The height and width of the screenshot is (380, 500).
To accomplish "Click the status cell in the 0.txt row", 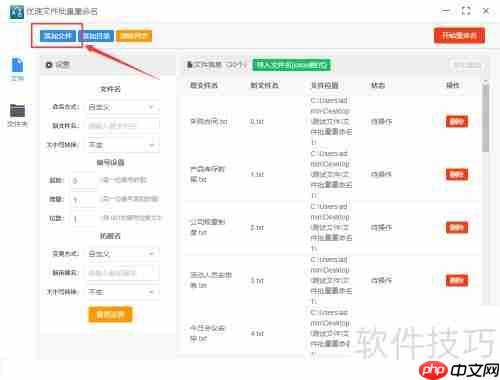I will 382,122.
